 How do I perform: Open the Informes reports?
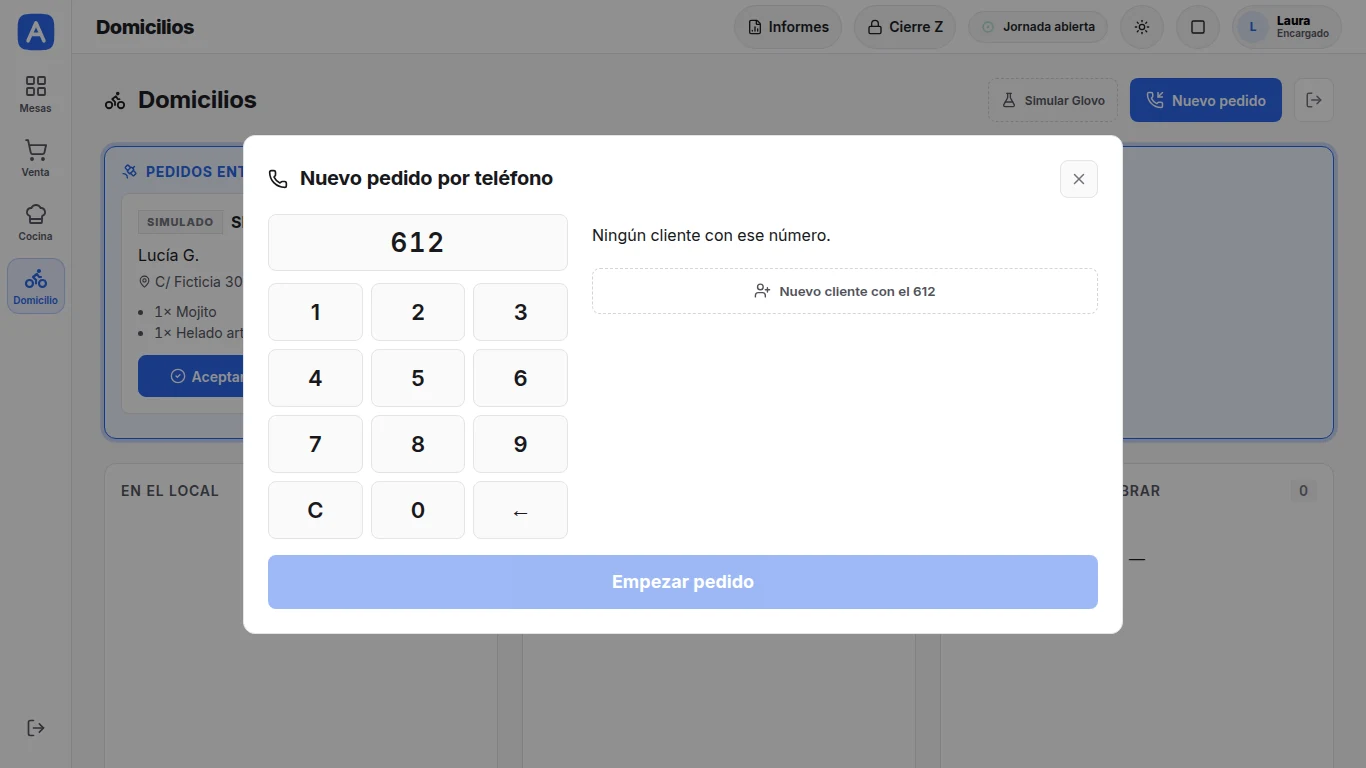point(788,27)
